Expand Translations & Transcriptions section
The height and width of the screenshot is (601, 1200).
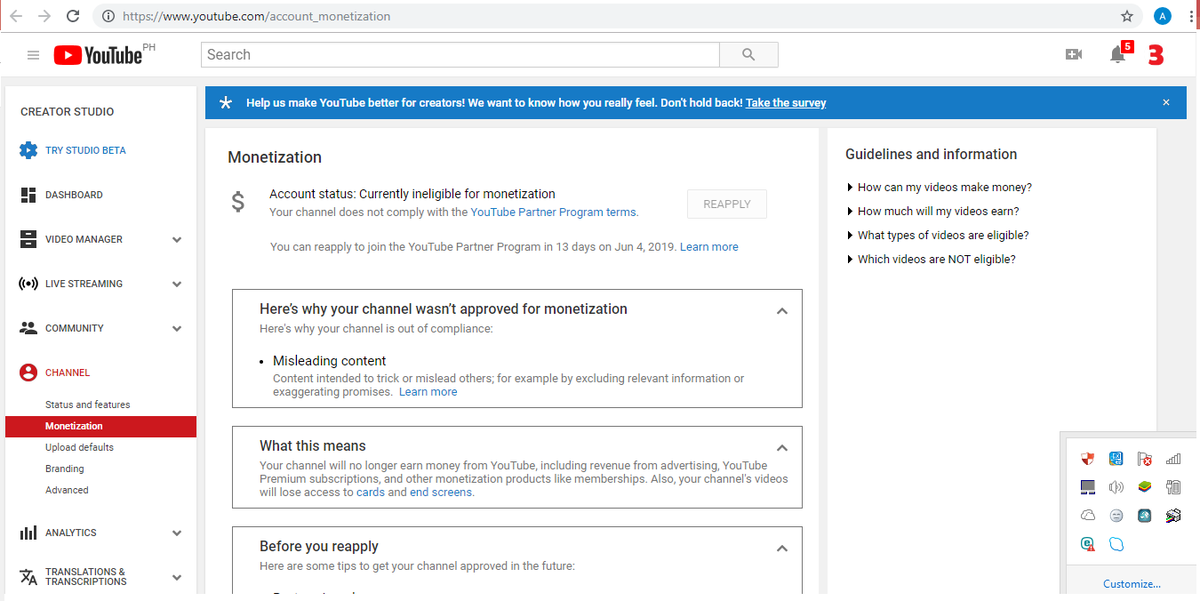tap(177, 577)
